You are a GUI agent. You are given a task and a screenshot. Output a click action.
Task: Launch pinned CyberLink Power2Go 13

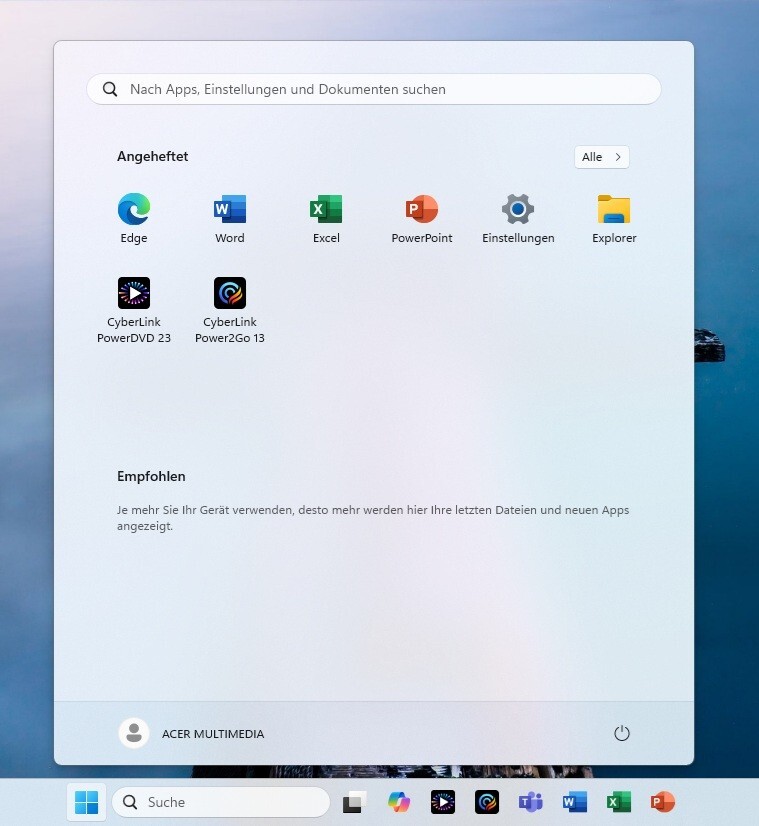coord(230,310)
